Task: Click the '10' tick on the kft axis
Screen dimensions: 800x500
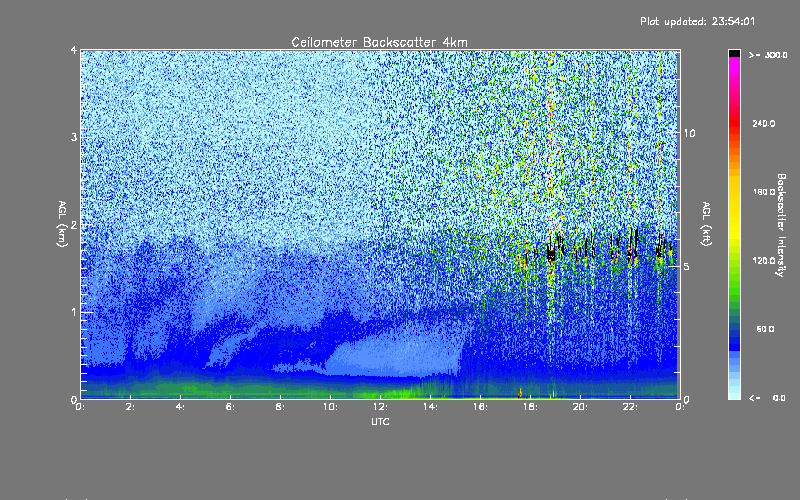Action: [x=689, y=133]
